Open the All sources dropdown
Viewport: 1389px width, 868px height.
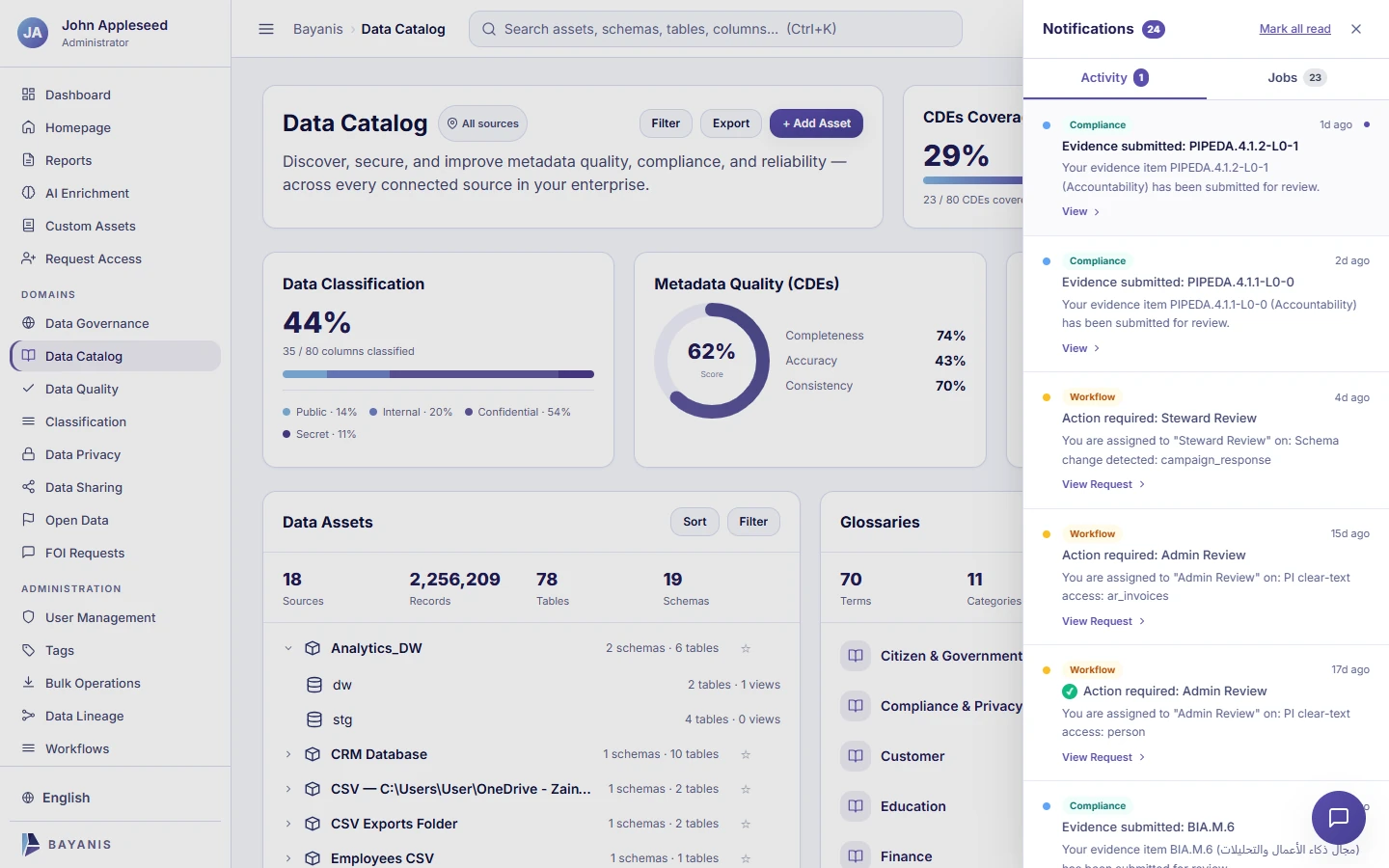[x=482, y=123]
